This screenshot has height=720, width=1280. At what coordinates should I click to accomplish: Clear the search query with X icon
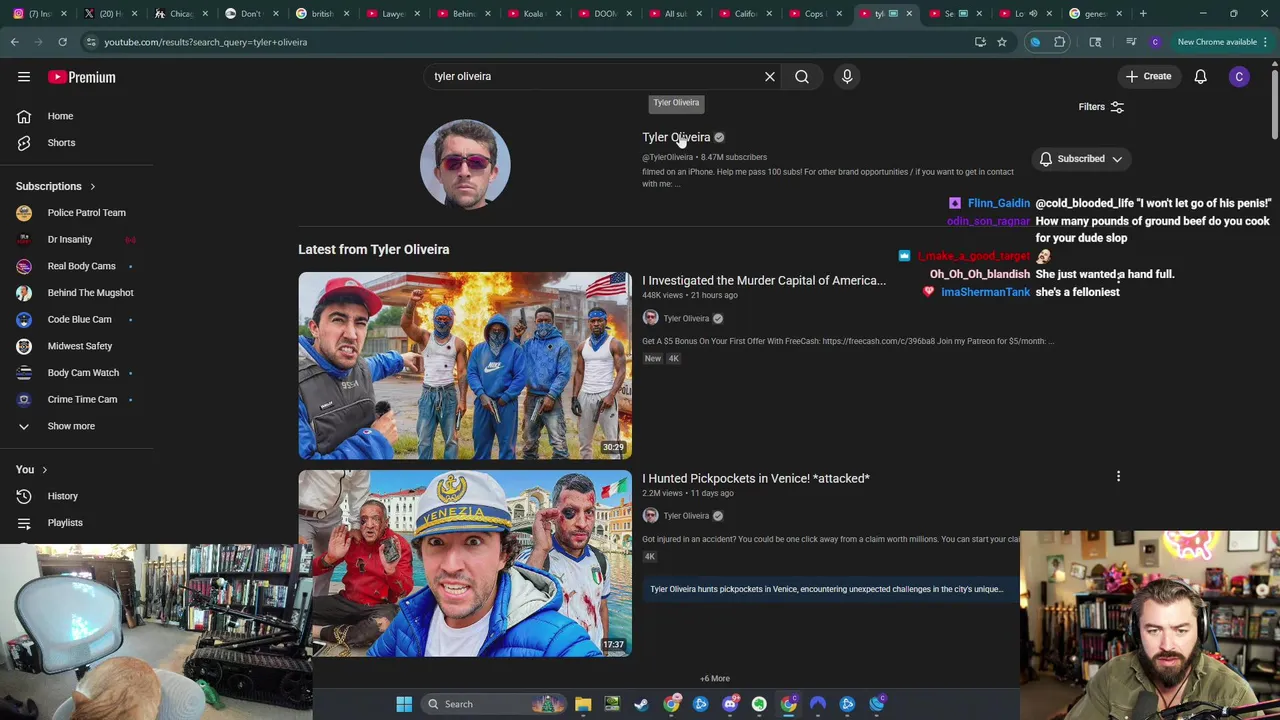(770, 76)
